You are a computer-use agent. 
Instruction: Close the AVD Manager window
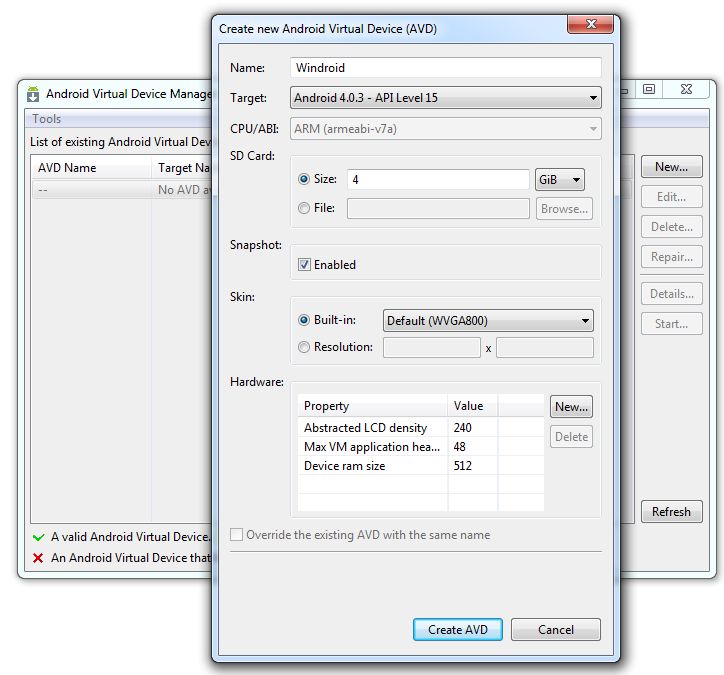click(x=686, y=89)
